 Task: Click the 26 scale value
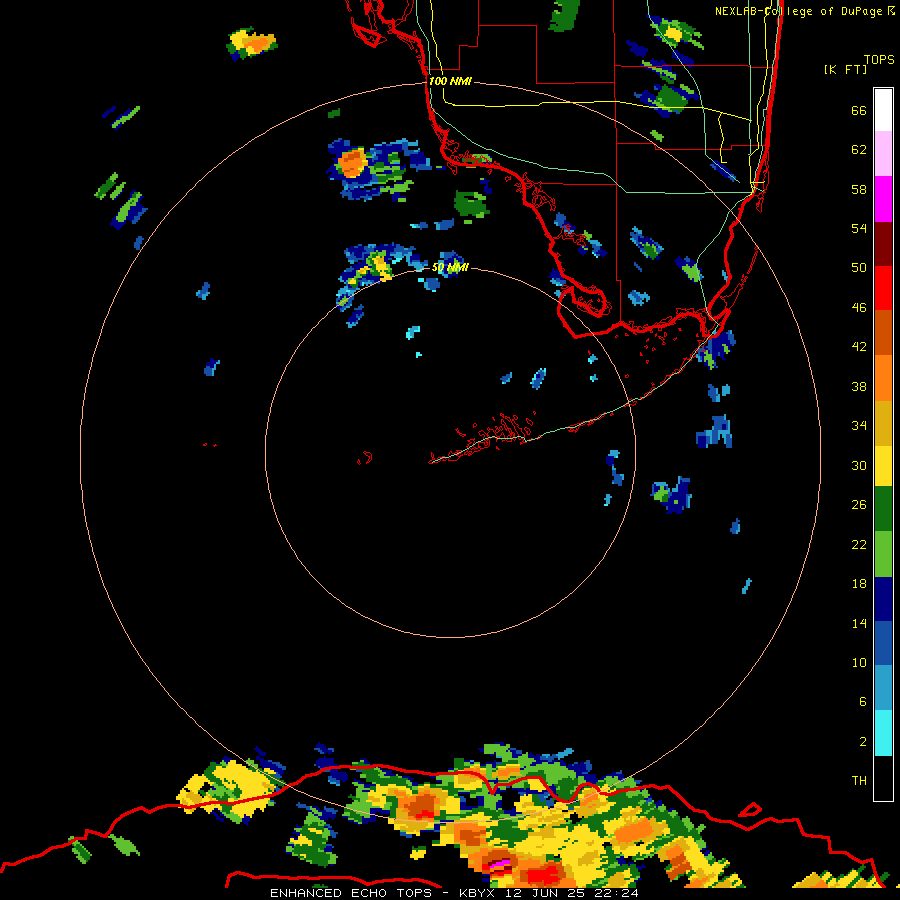tap(859, 505)
